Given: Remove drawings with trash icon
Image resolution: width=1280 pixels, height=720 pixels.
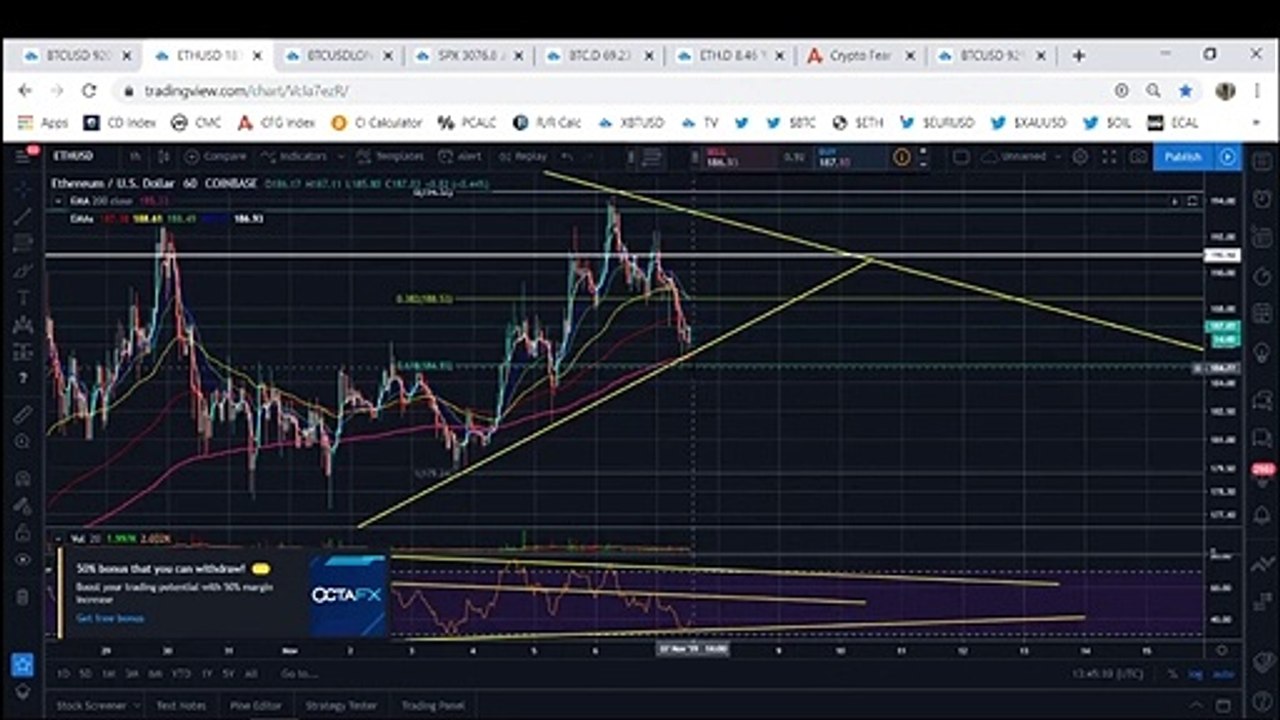Looking at the screenshot, I should pos(23,597).
